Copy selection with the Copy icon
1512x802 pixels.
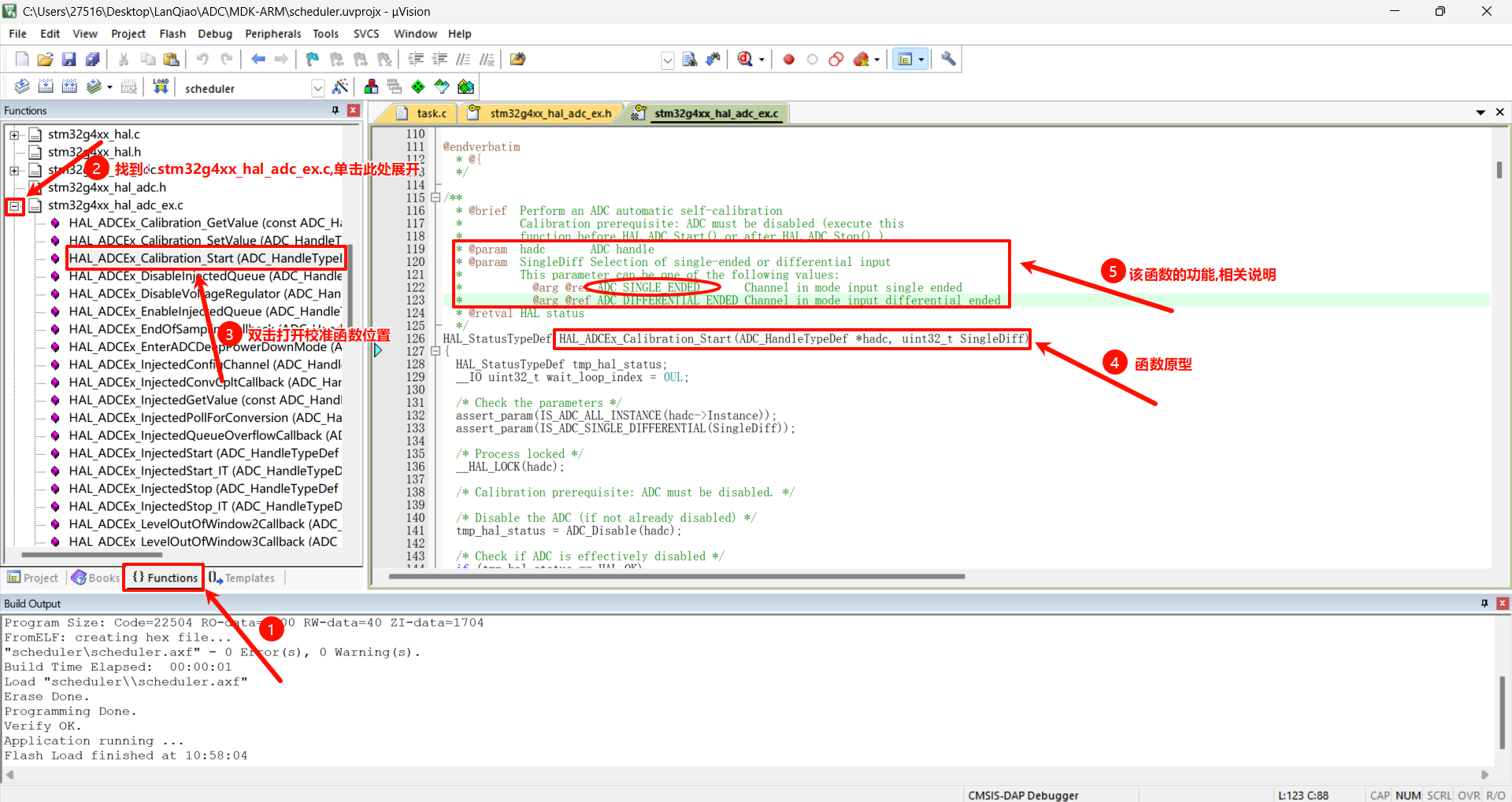147,59
